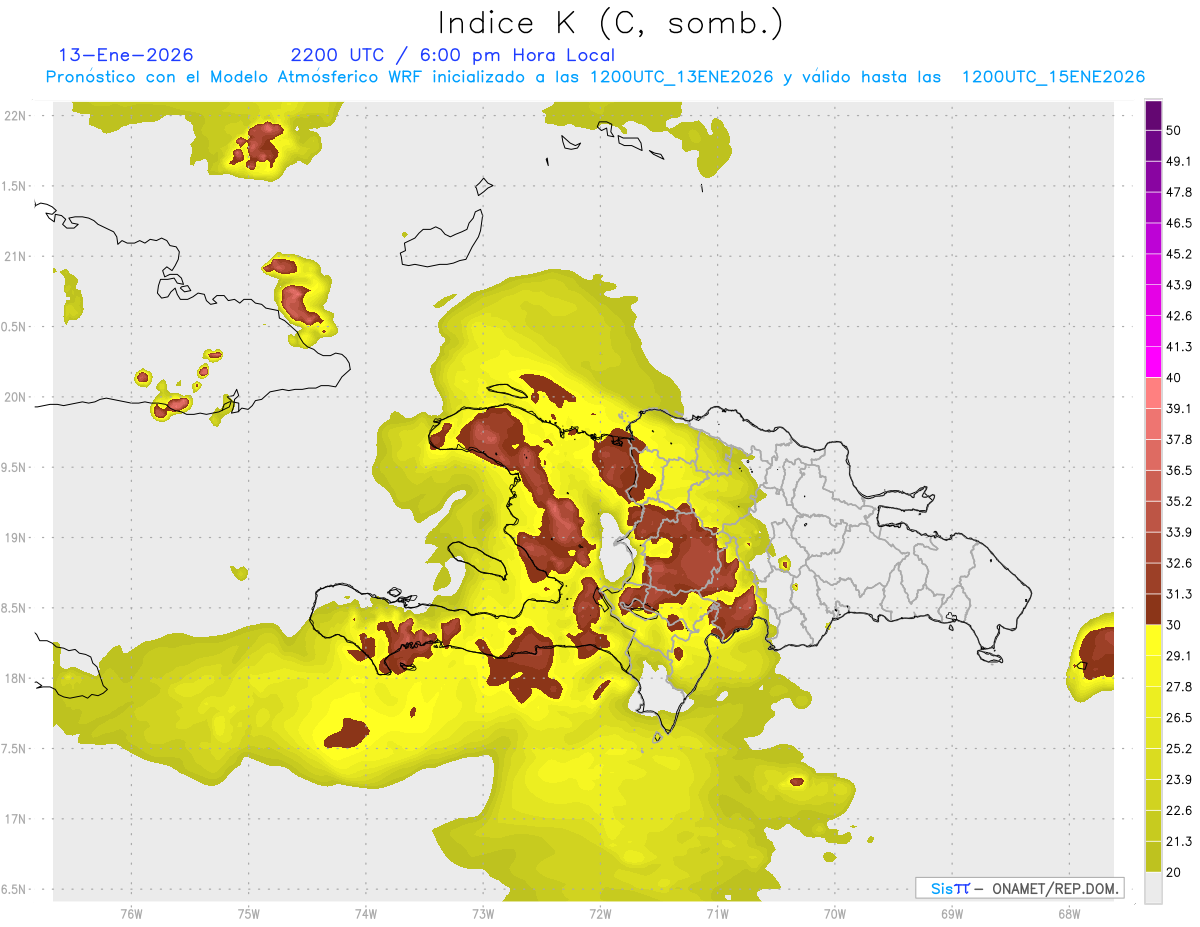1200x927 pixels.
Task: Click the time '2200 UTC / 6:00 pm Hora Local'
Action: 452,55
